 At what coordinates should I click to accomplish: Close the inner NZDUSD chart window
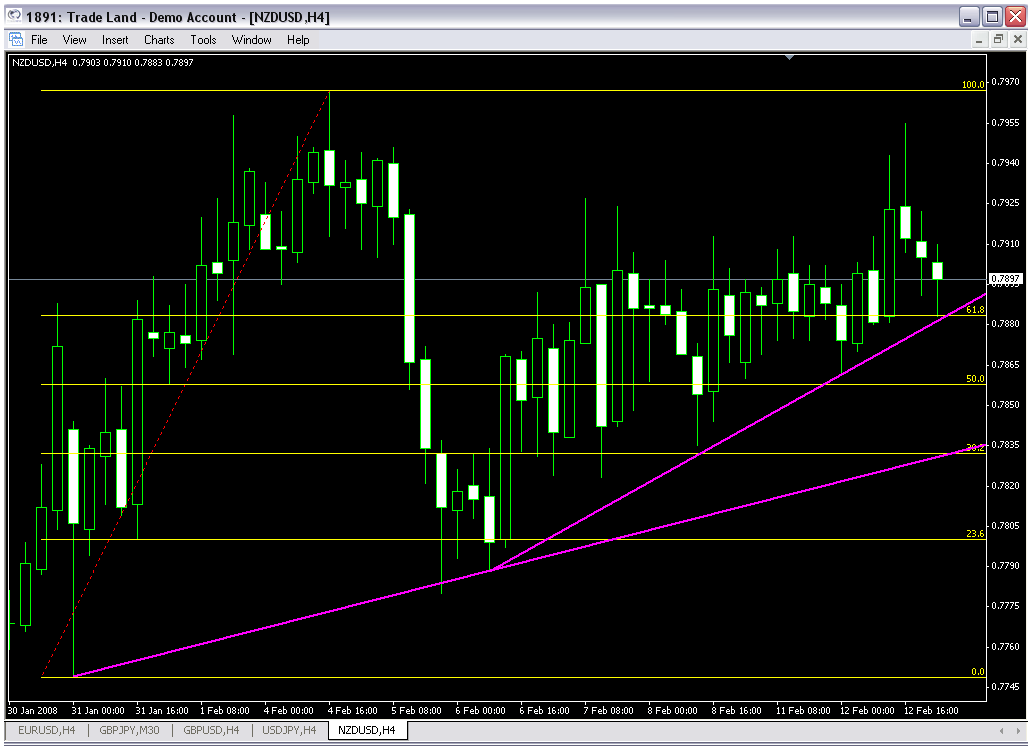click(1018, 40)
